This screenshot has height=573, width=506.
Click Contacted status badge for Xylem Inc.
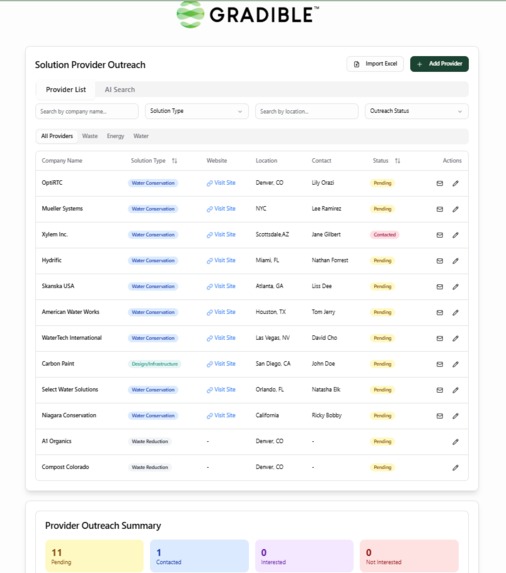point(384,235)
